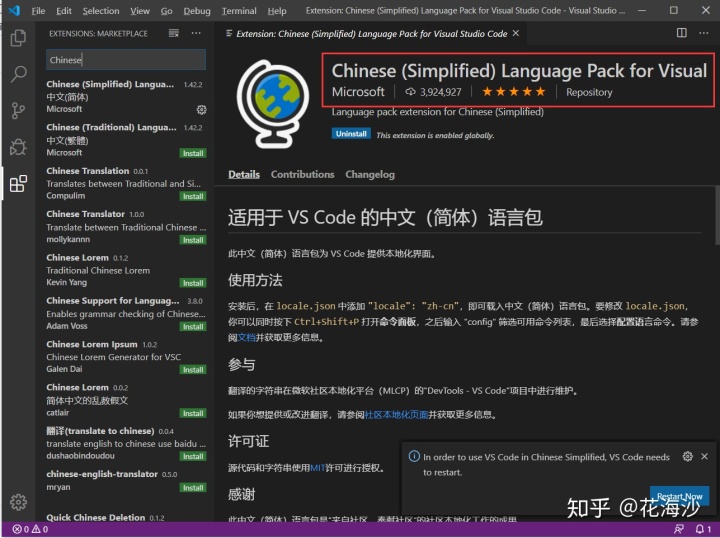Close the extension details tab
The width and height of the screenshot is (720, 538).
point(516,33)
